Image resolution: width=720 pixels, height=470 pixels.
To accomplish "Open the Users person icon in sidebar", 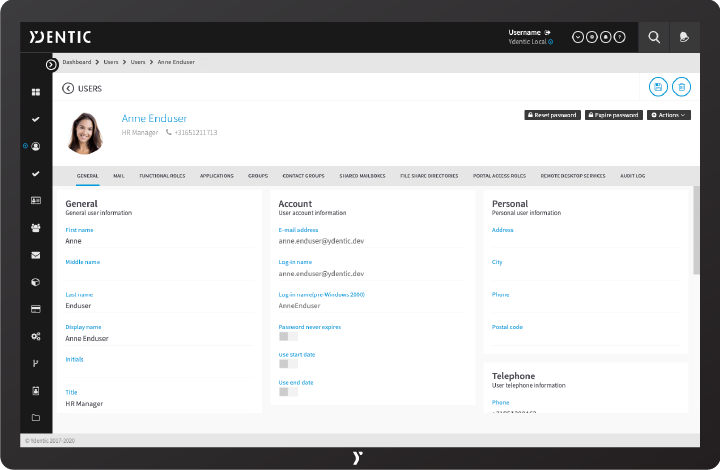I will click(x=36, y=146).
